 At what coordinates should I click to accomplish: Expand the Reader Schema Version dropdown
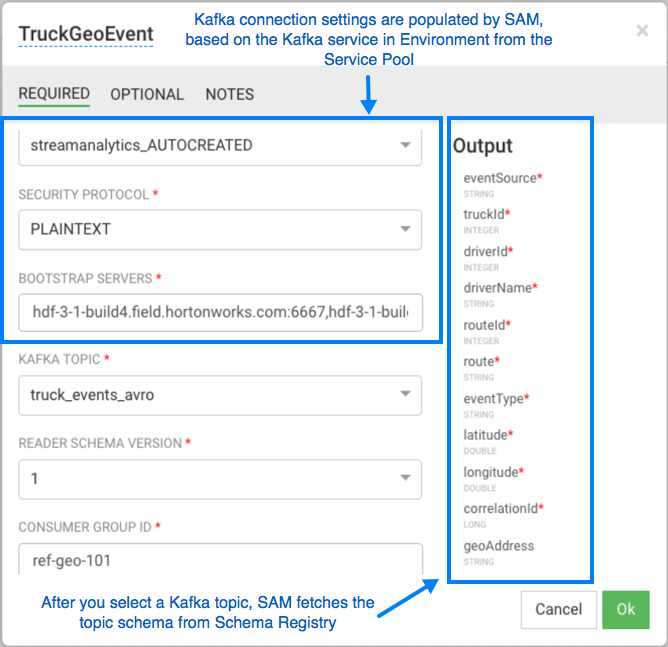pos(220,479)
